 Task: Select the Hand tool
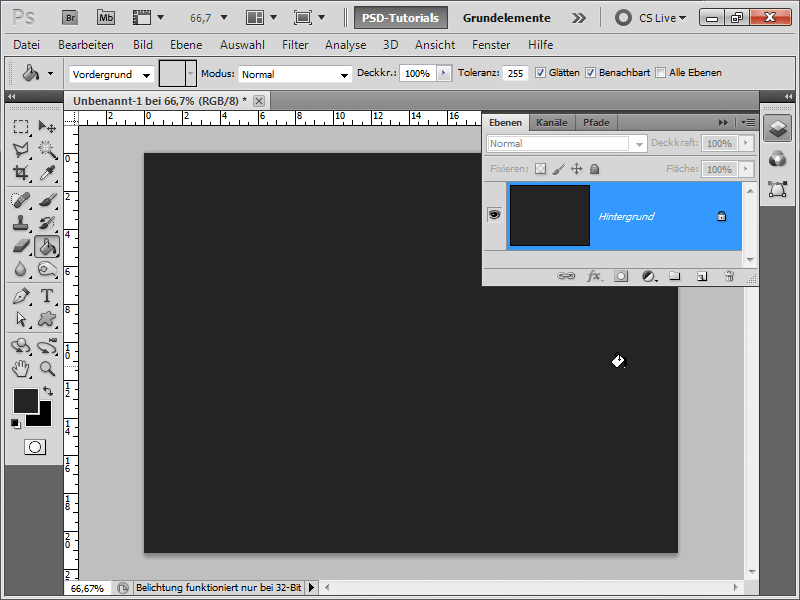click(x=20, y=368)
